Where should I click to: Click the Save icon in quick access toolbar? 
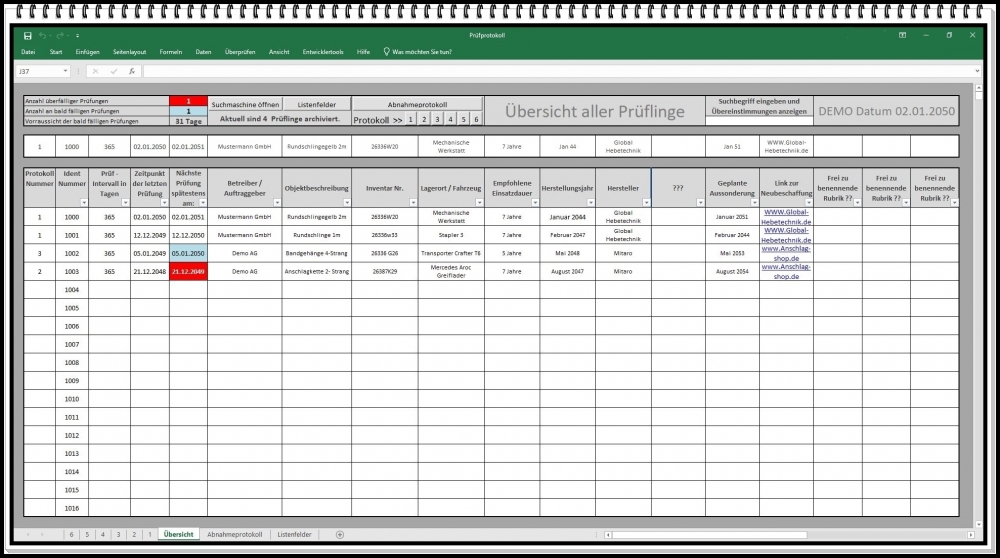[28, 35]
